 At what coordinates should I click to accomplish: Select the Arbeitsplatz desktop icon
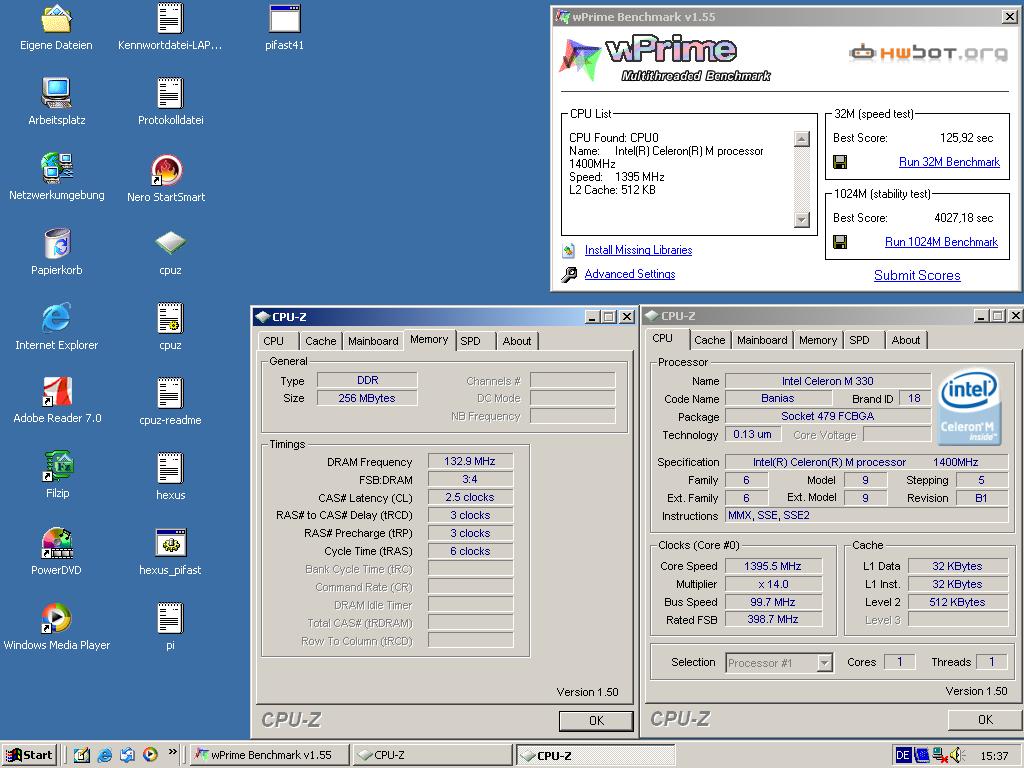point(56,93)
